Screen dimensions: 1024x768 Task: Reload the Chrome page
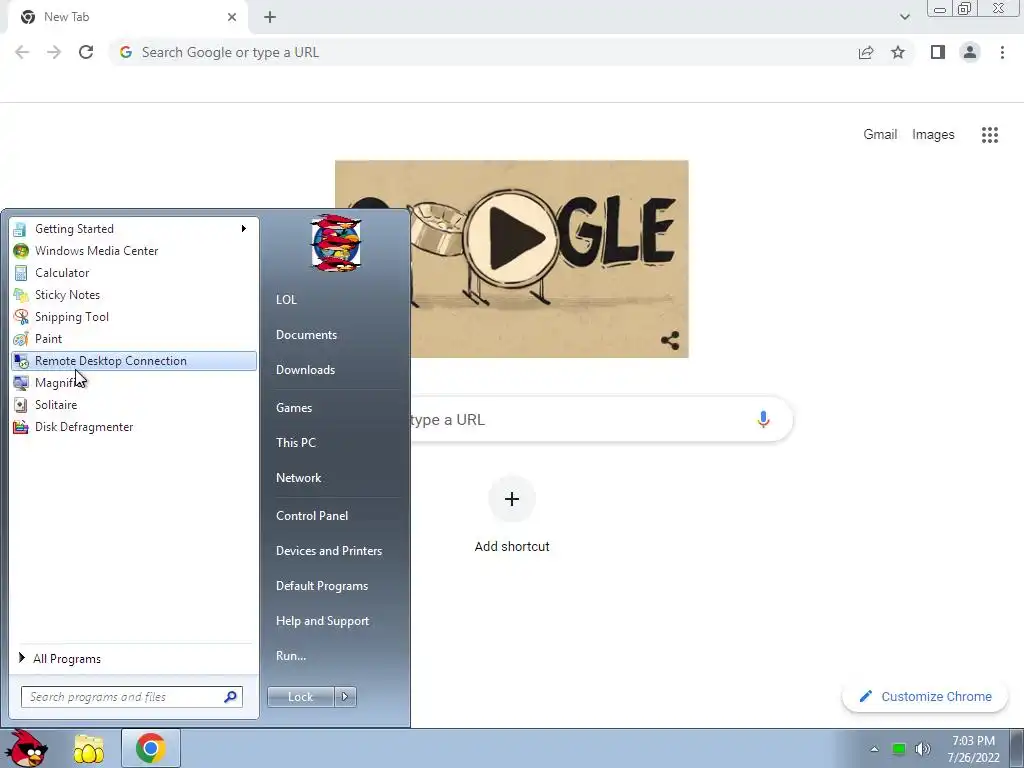click(86, 52)
